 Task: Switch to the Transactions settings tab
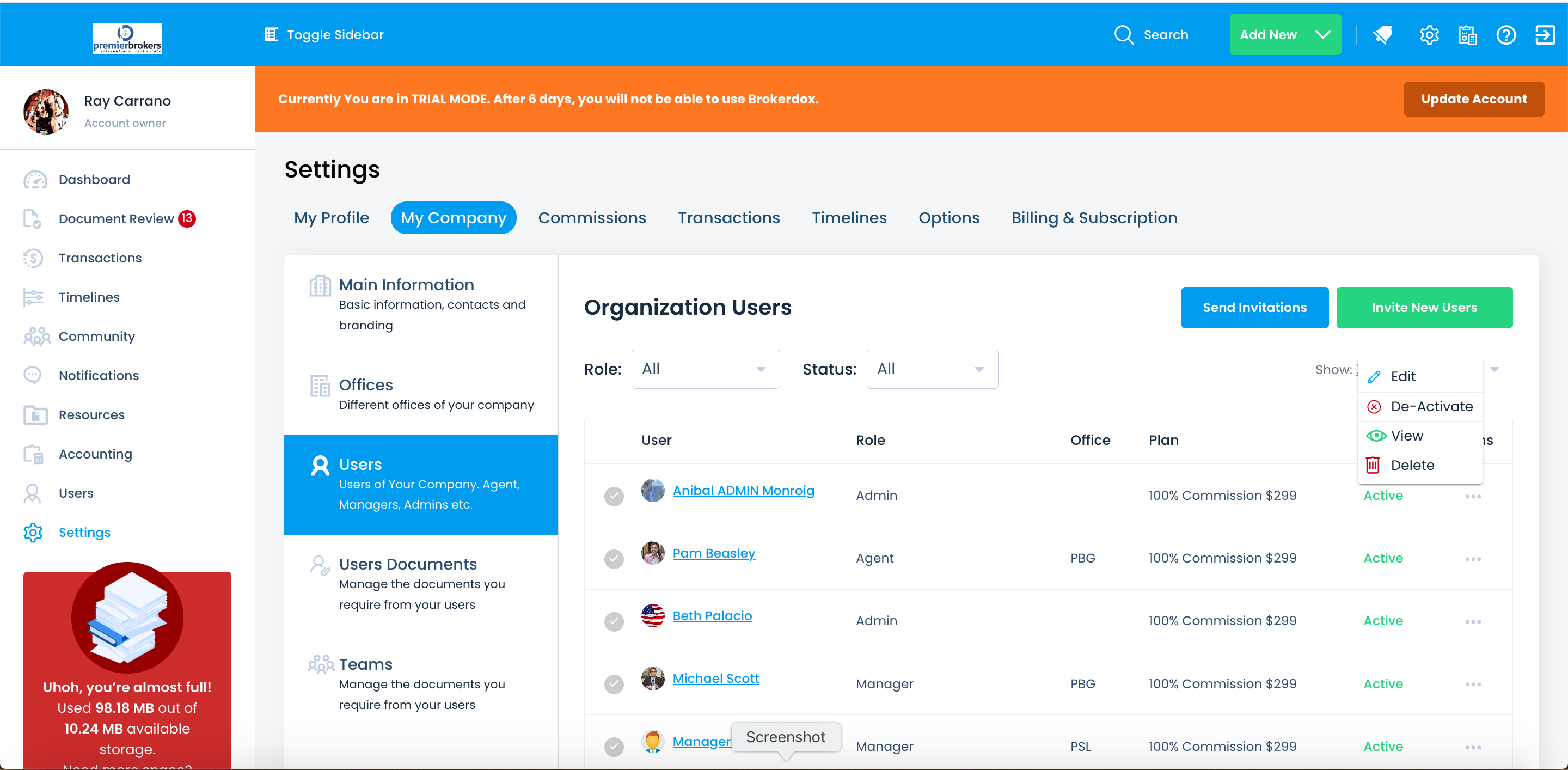[x=728, y=218]
